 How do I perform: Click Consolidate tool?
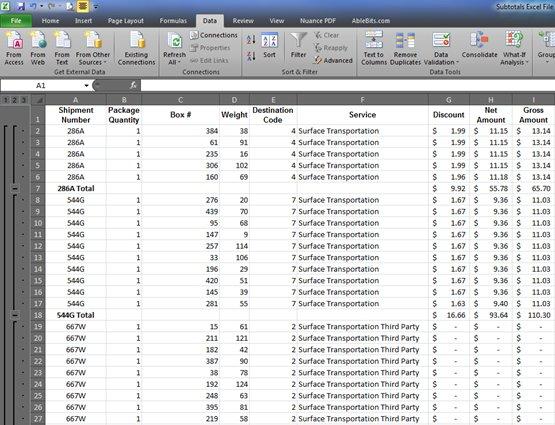[479, 45]
